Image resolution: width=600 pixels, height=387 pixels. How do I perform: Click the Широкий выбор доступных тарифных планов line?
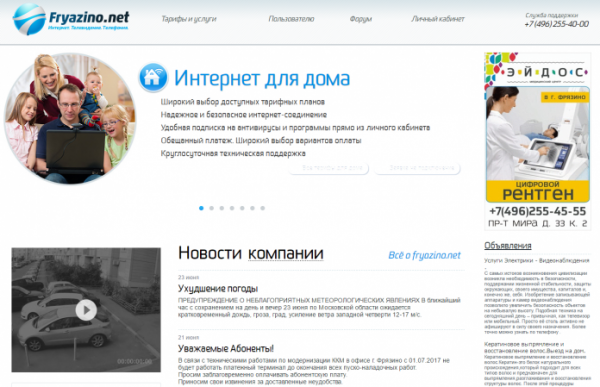pyautogui.click(x=243, y=102)
